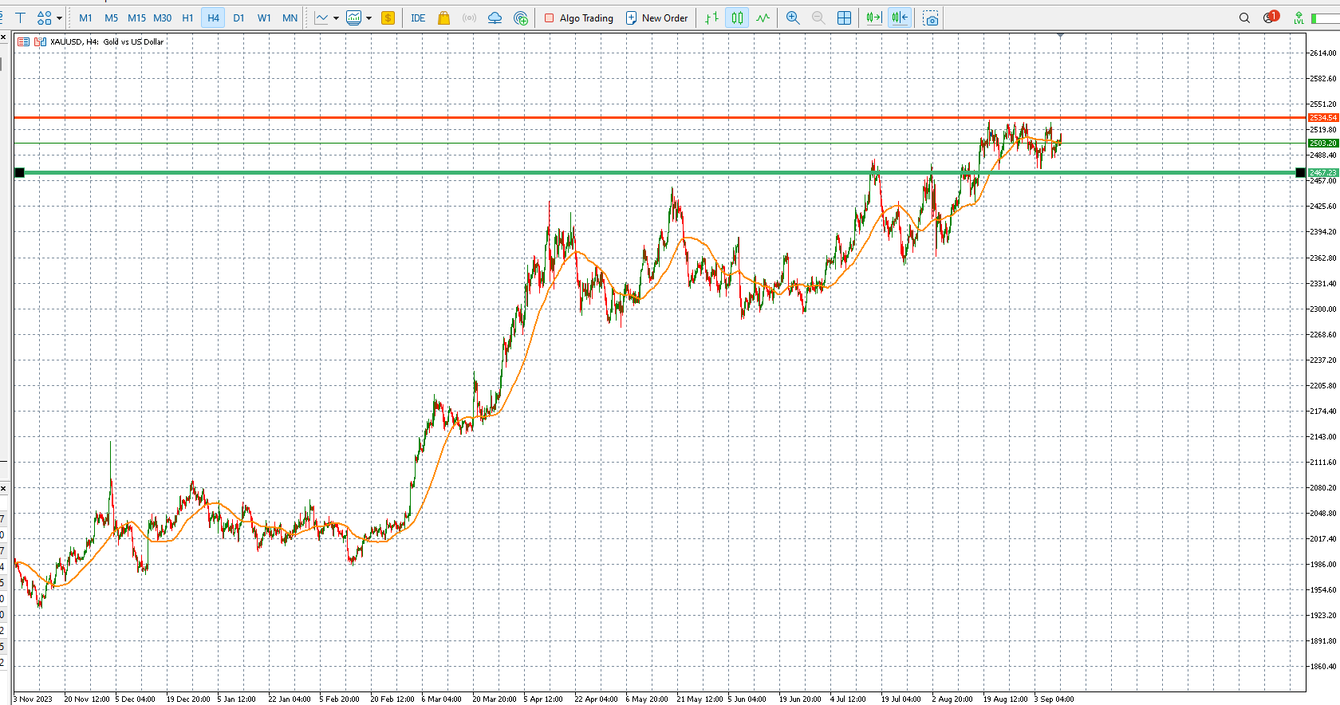Open notifications via the red badge icon

click(1271, 17)
